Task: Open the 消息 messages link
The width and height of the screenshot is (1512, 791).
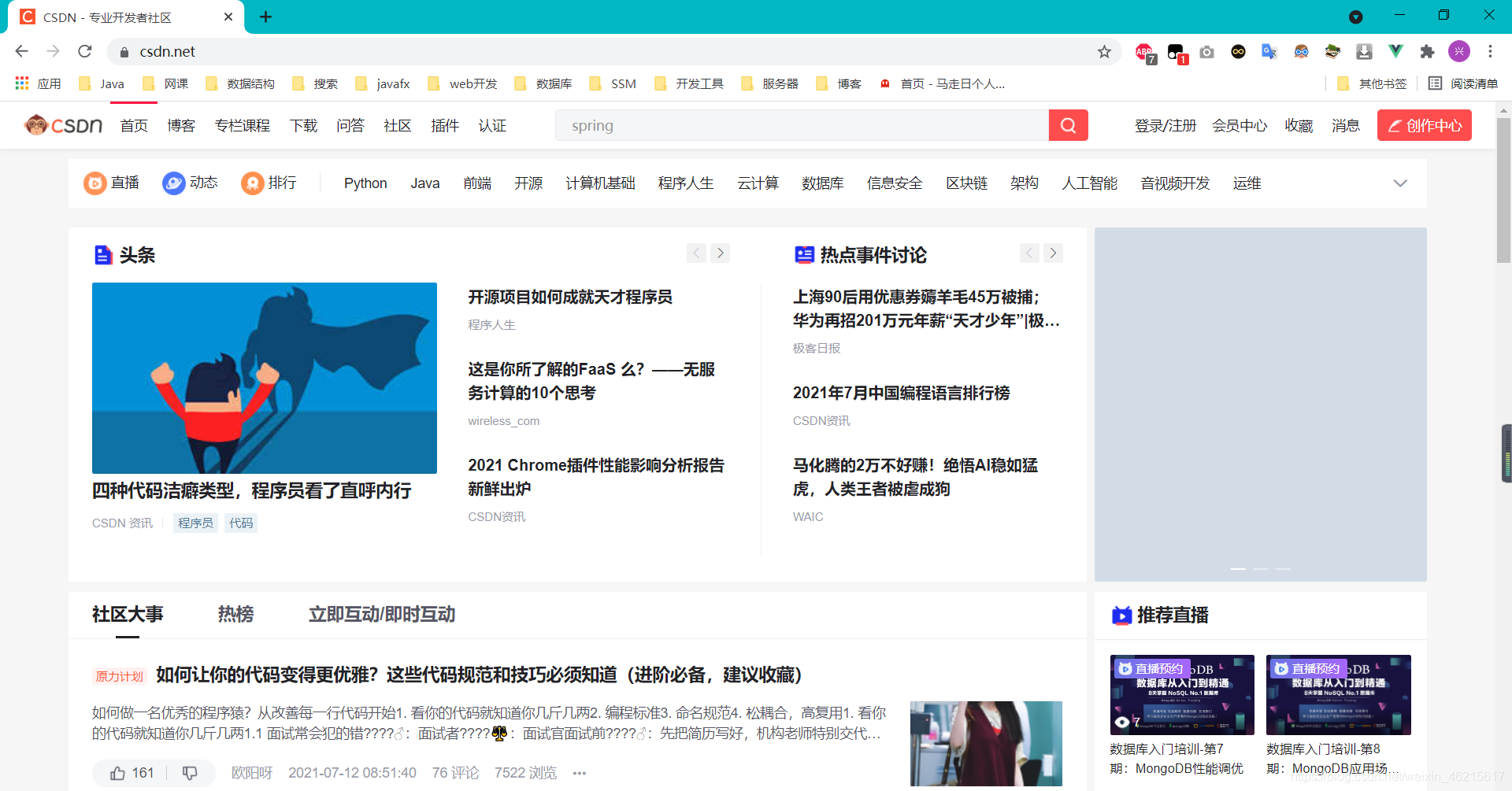Action: coord(1346,125)
